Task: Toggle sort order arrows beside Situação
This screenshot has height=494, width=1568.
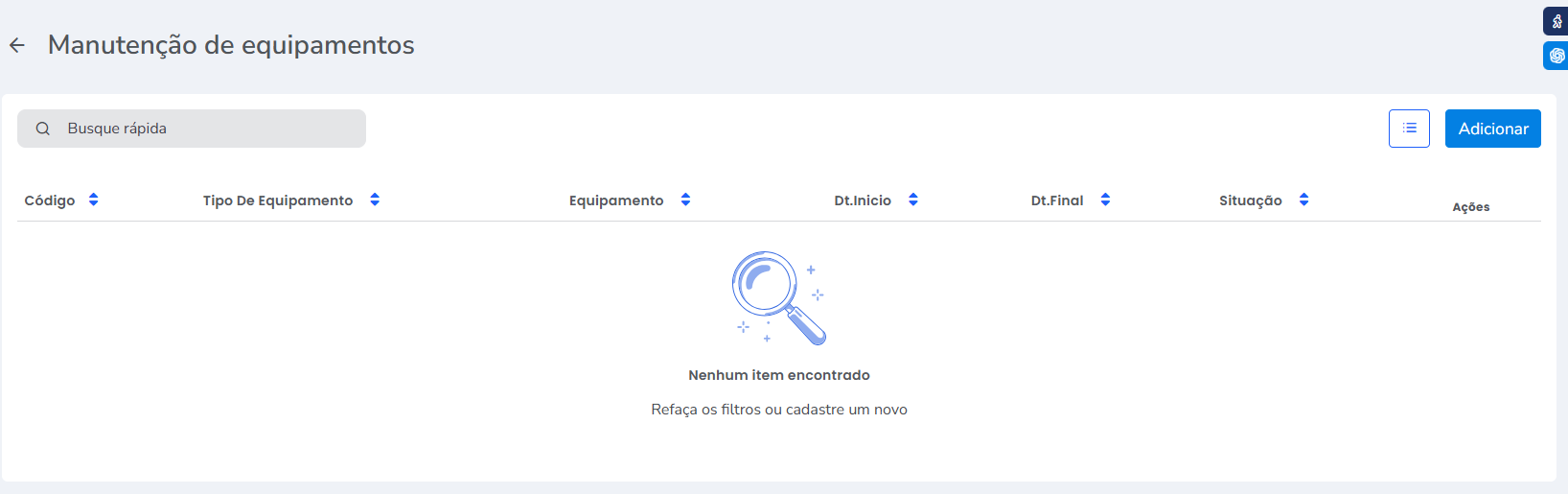Action: coord(1303,200)
